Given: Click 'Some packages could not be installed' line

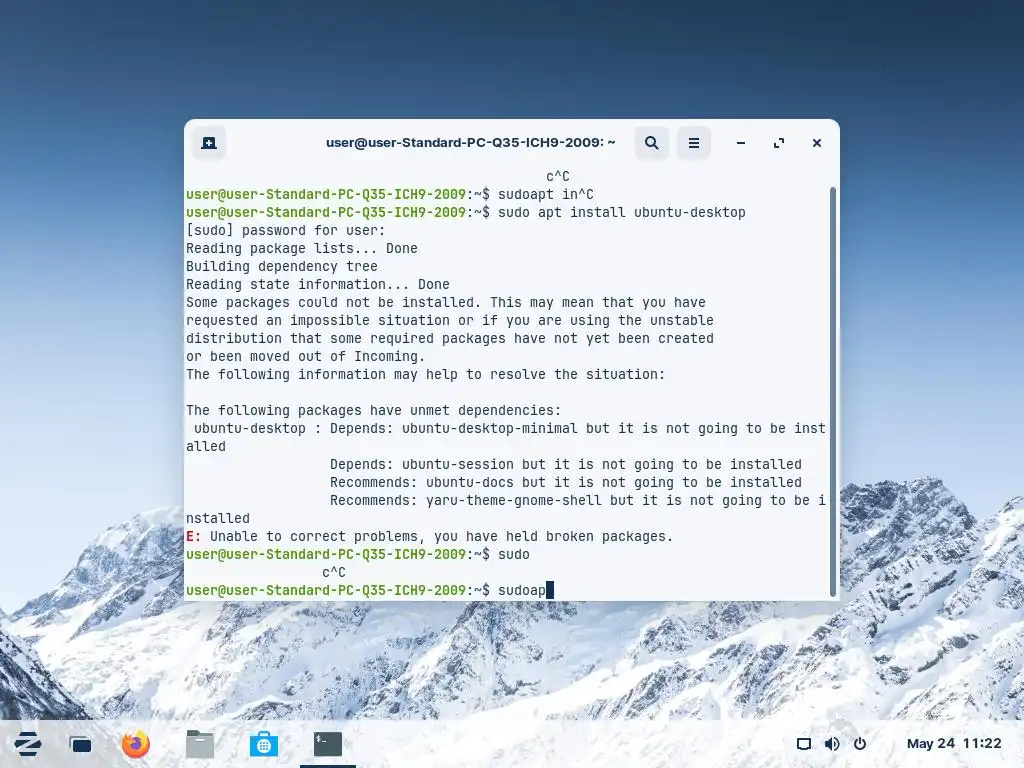Looking at the screenshot, I should pos(445,302).
